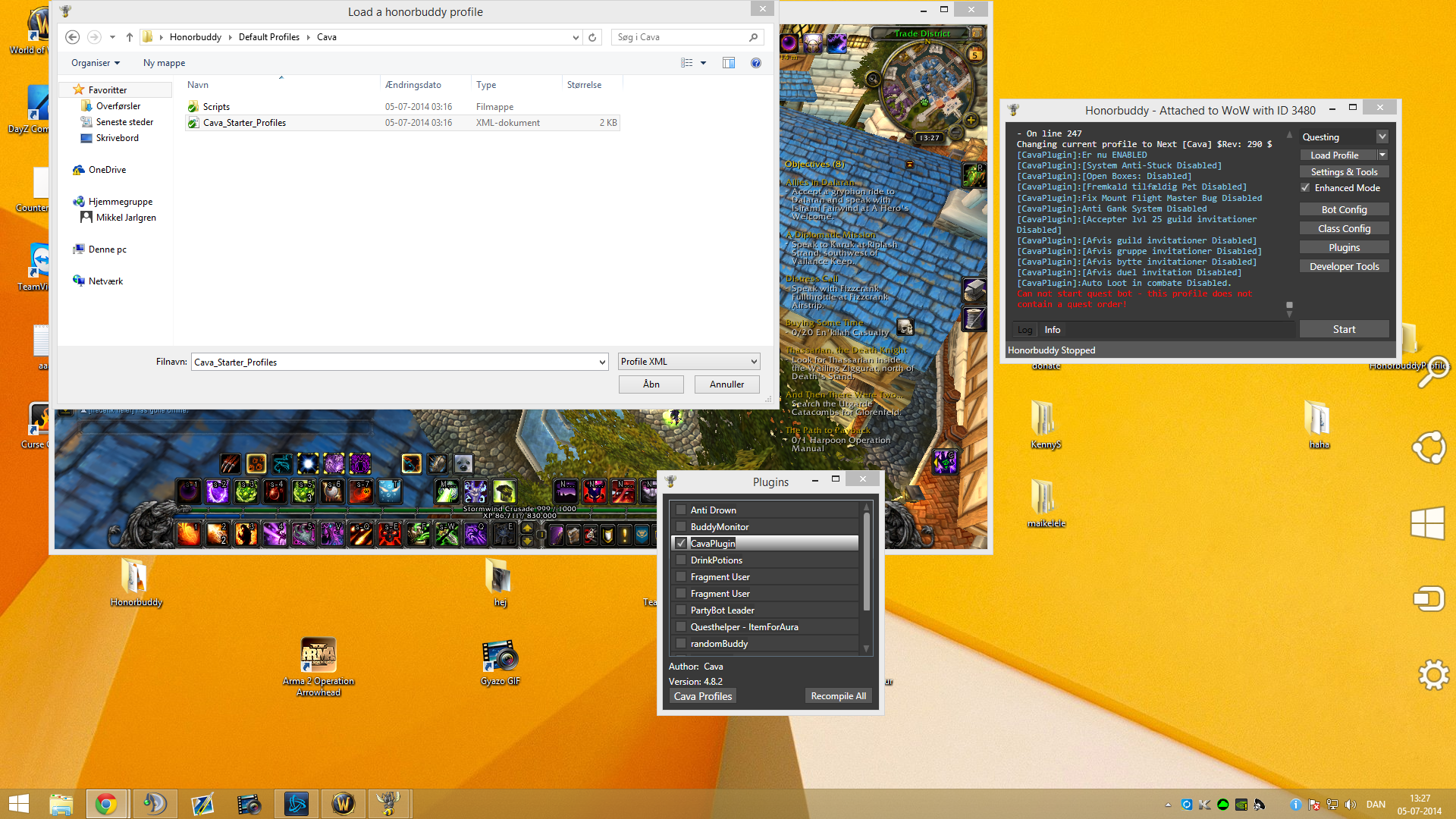The height and width of the screenshot is (819, 1456).
Task: Select OneDrive in the navigation pane
Action: 107,170
